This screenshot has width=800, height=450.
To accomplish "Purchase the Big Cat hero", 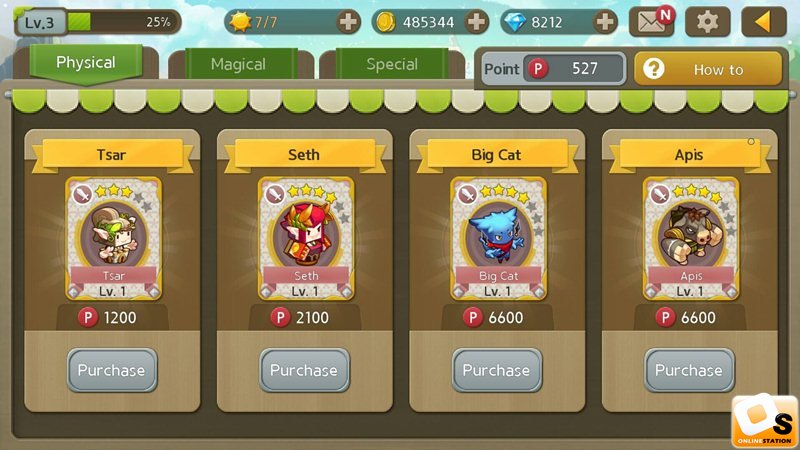I will [x=497, y=370].
